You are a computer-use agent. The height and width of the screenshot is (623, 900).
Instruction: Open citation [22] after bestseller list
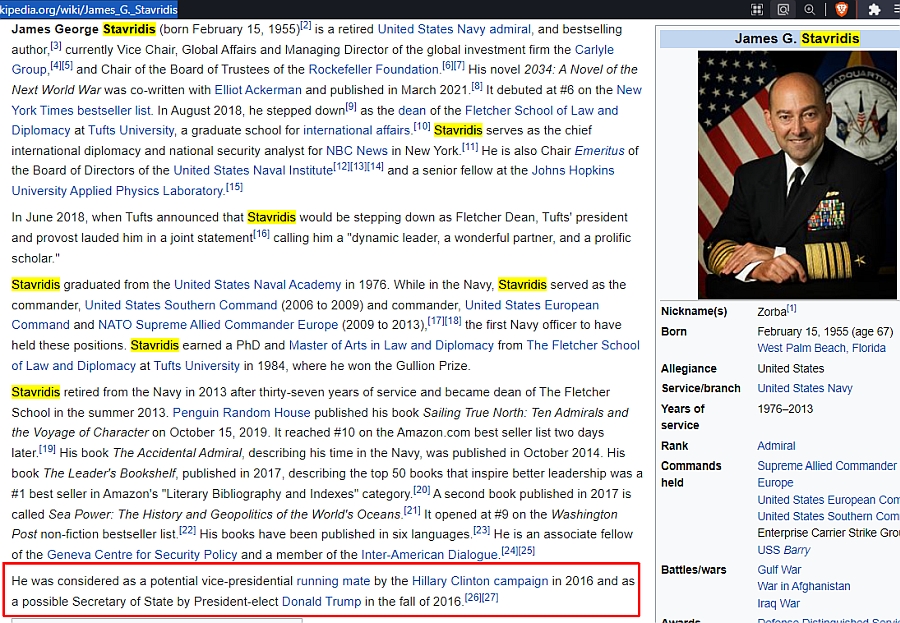188,531
